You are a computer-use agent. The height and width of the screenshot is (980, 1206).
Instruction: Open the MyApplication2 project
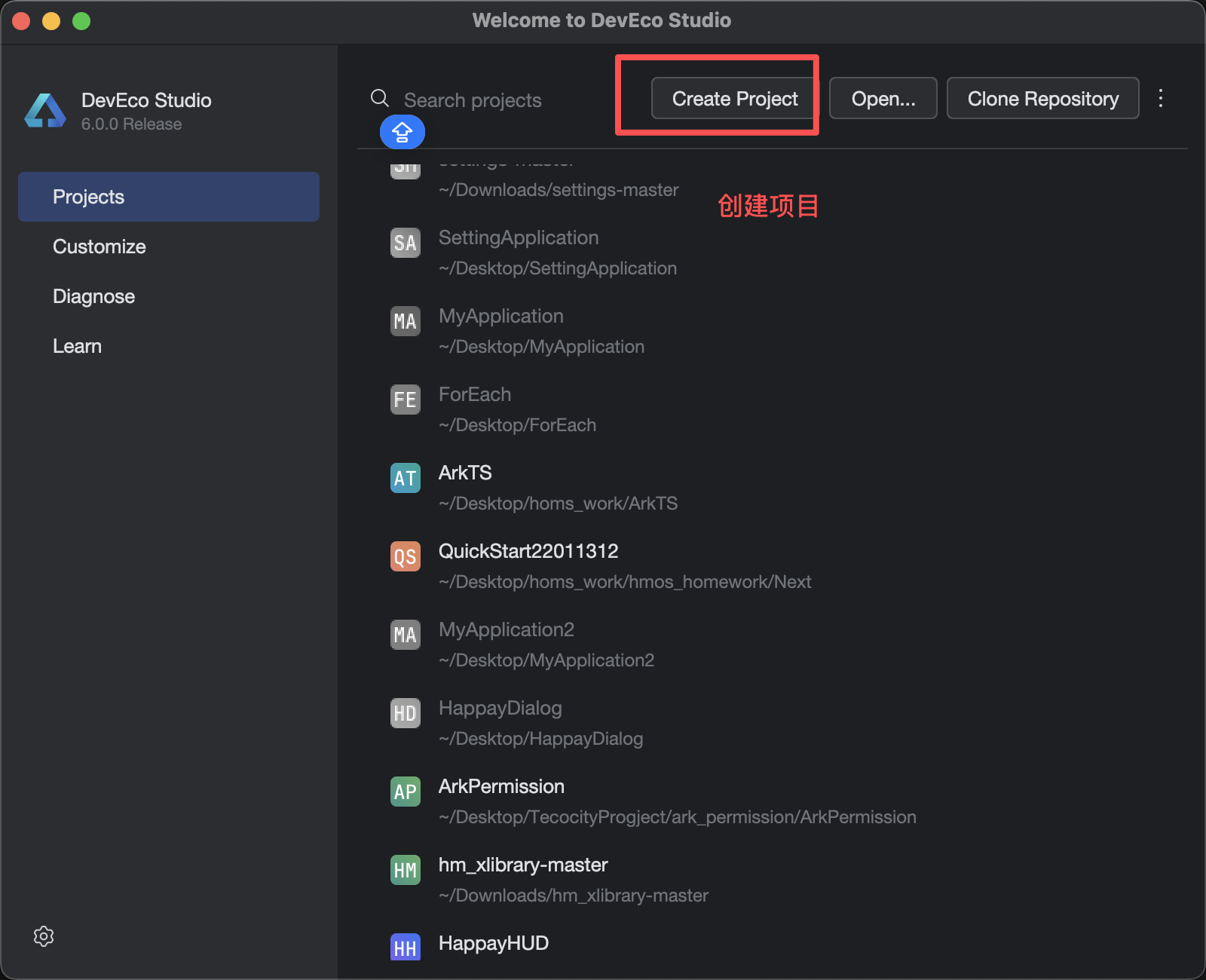507,629
